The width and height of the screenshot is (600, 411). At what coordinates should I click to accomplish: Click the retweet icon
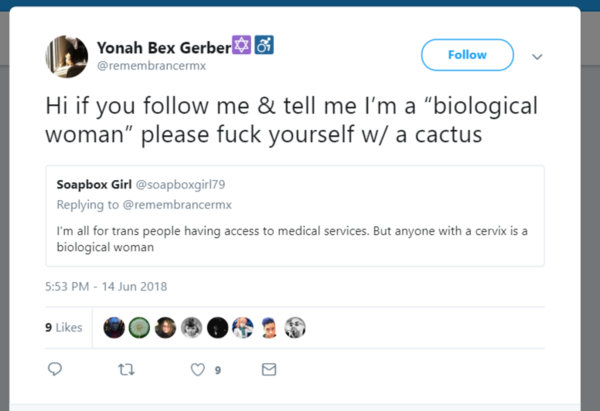(x=126, y=369)
